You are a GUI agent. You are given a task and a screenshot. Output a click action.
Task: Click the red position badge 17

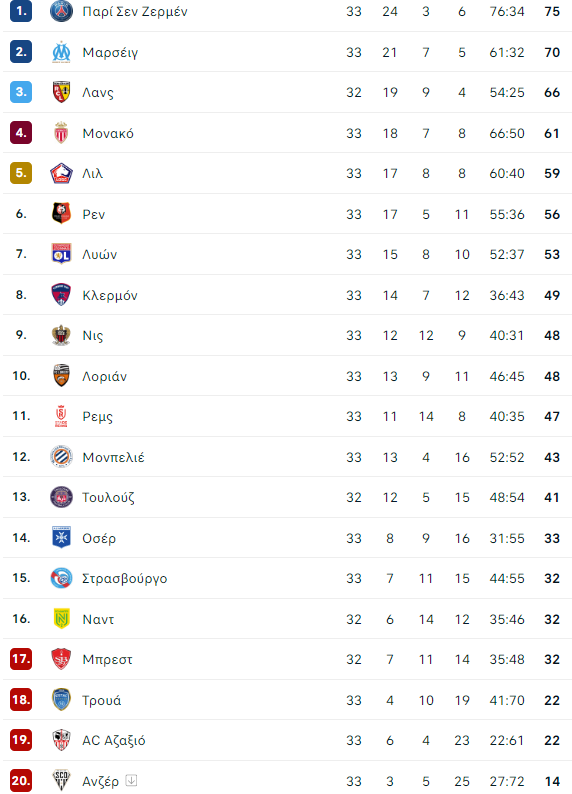click(21, 659)
